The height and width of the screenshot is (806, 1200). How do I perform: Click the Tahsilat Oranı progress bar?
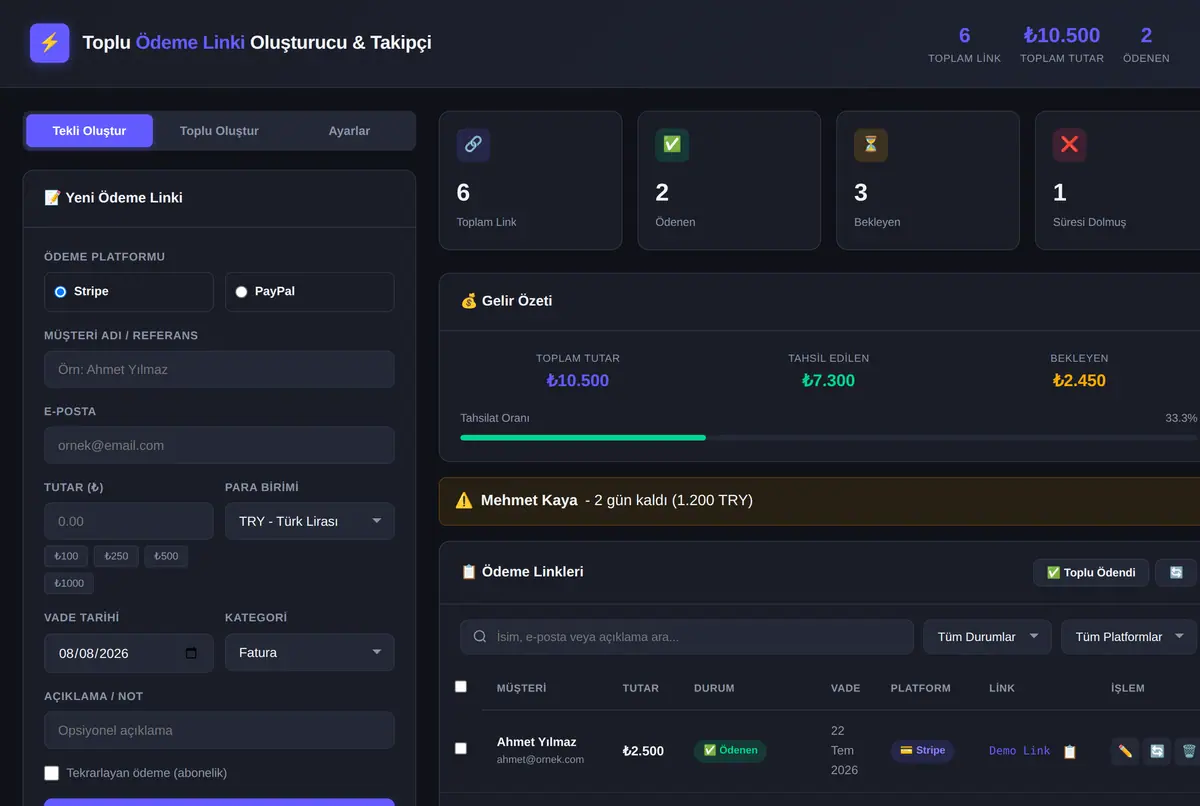(x=828, y=437)
